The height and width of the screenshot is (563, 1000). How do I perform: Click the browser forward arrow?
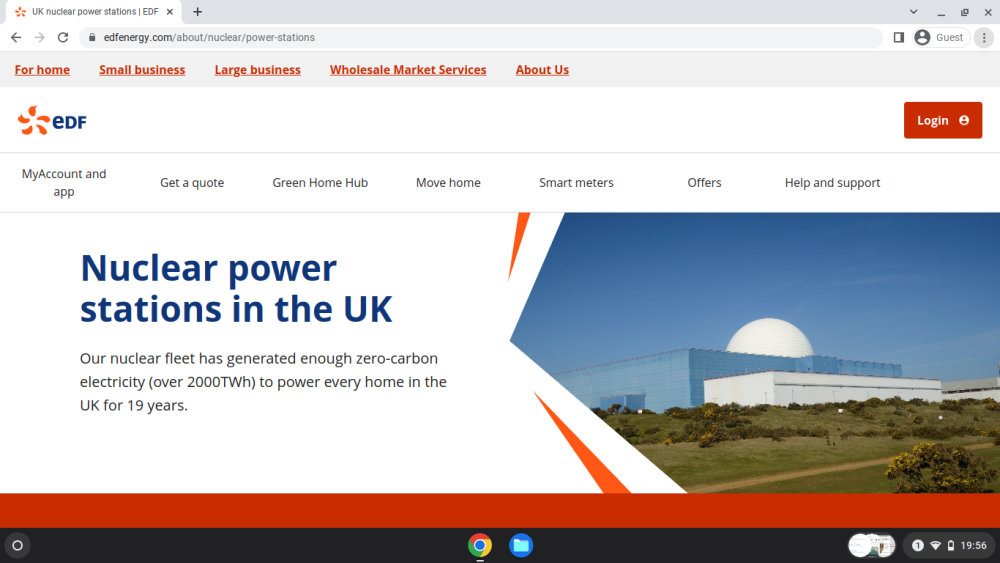[40, 38]
